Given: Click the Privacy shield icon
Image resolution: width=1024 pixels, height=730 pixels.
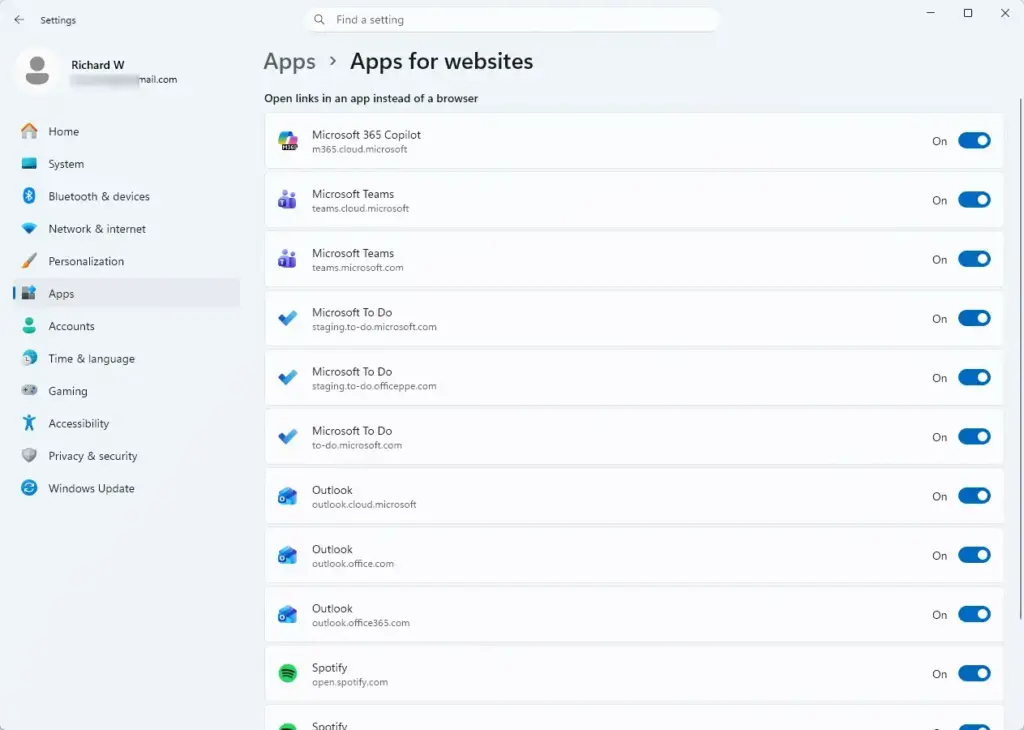Looking at the screenshot, I should coord(29,455).
